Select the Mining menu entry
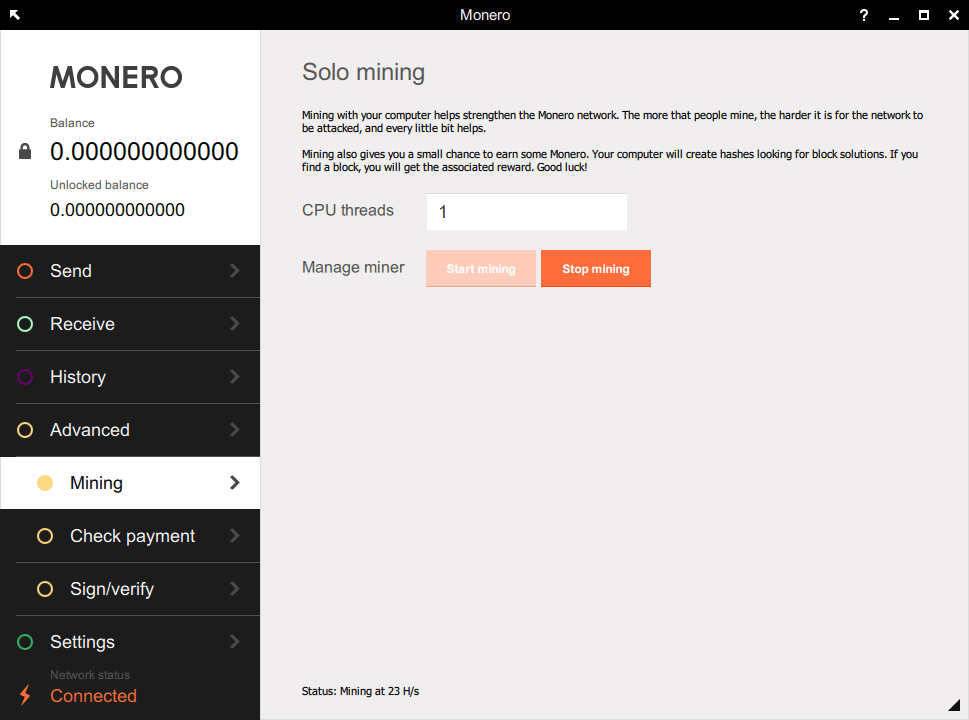The height and width of the screenshot is (720, 969). [x=130, y=483]
